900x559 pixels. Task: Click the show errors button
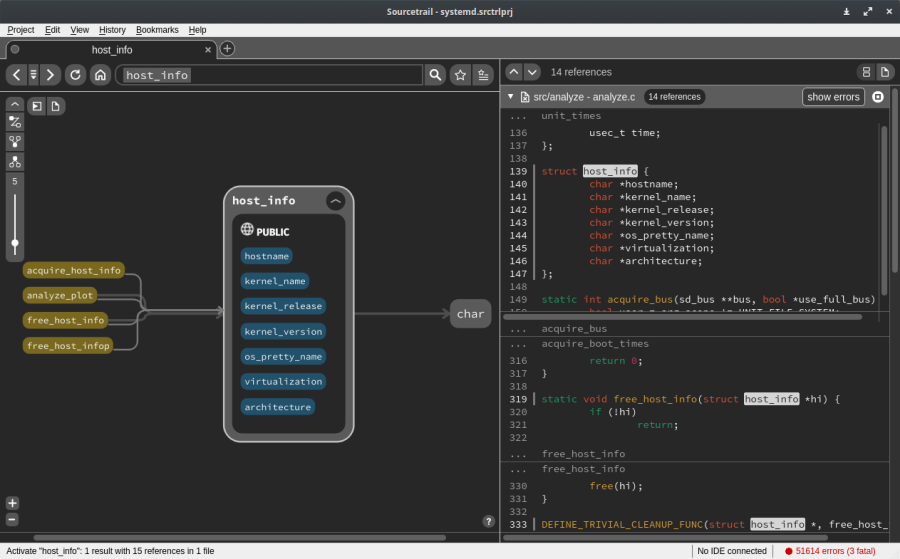tap(833, 97)
